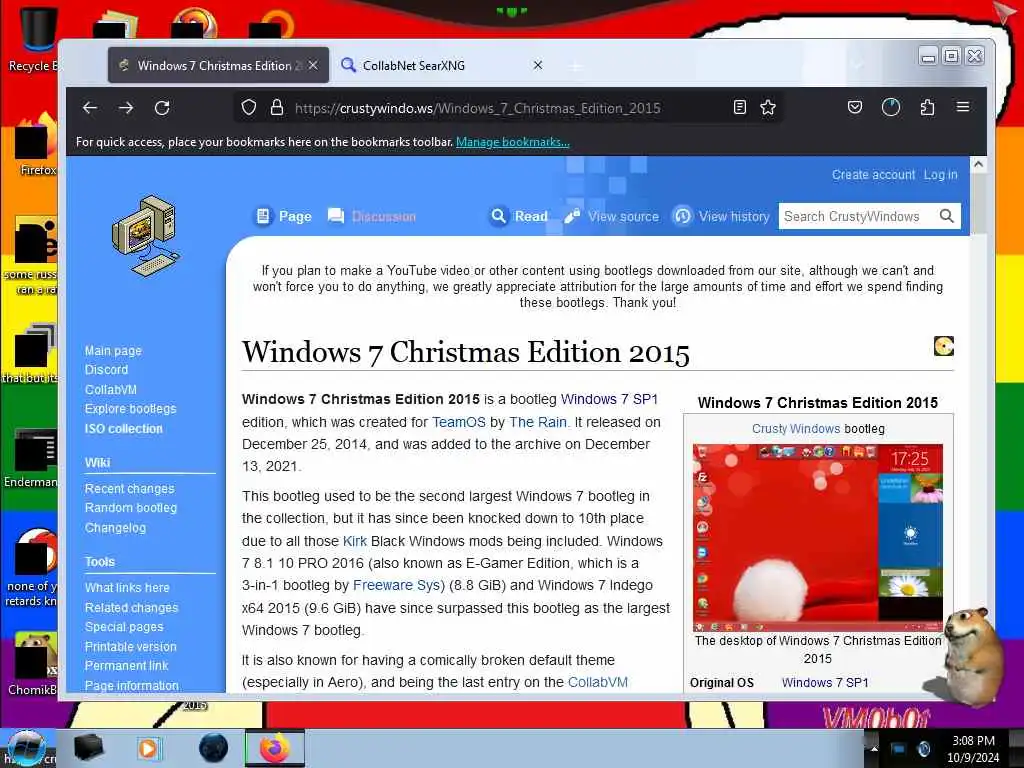Screen dimensions: 1024x768
Task: Open Manage bookmarks link
Action: click(x=513, y=142)
